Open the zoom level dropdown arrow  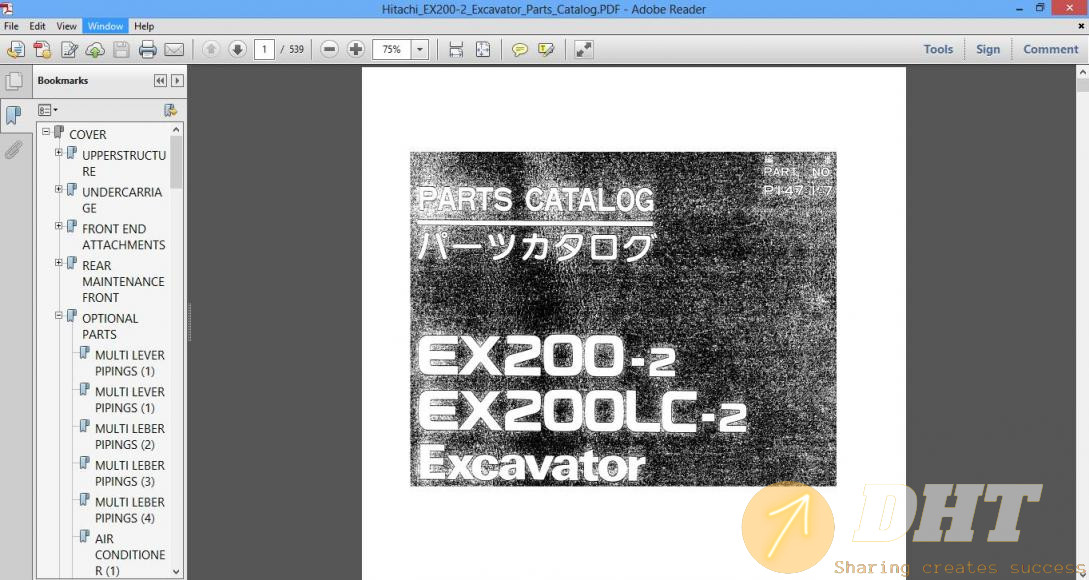point(419,49)
